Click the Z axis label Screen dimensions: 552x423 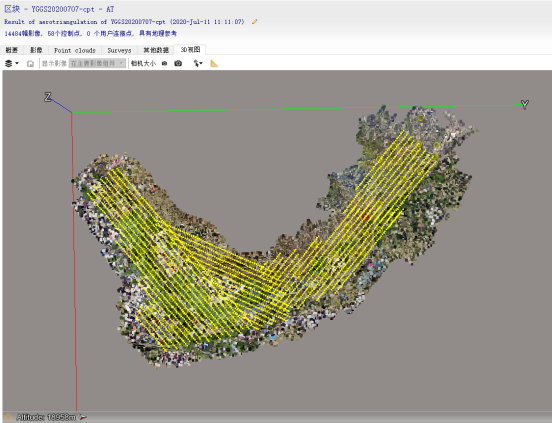pyautogui.click(x=48, y=97)
